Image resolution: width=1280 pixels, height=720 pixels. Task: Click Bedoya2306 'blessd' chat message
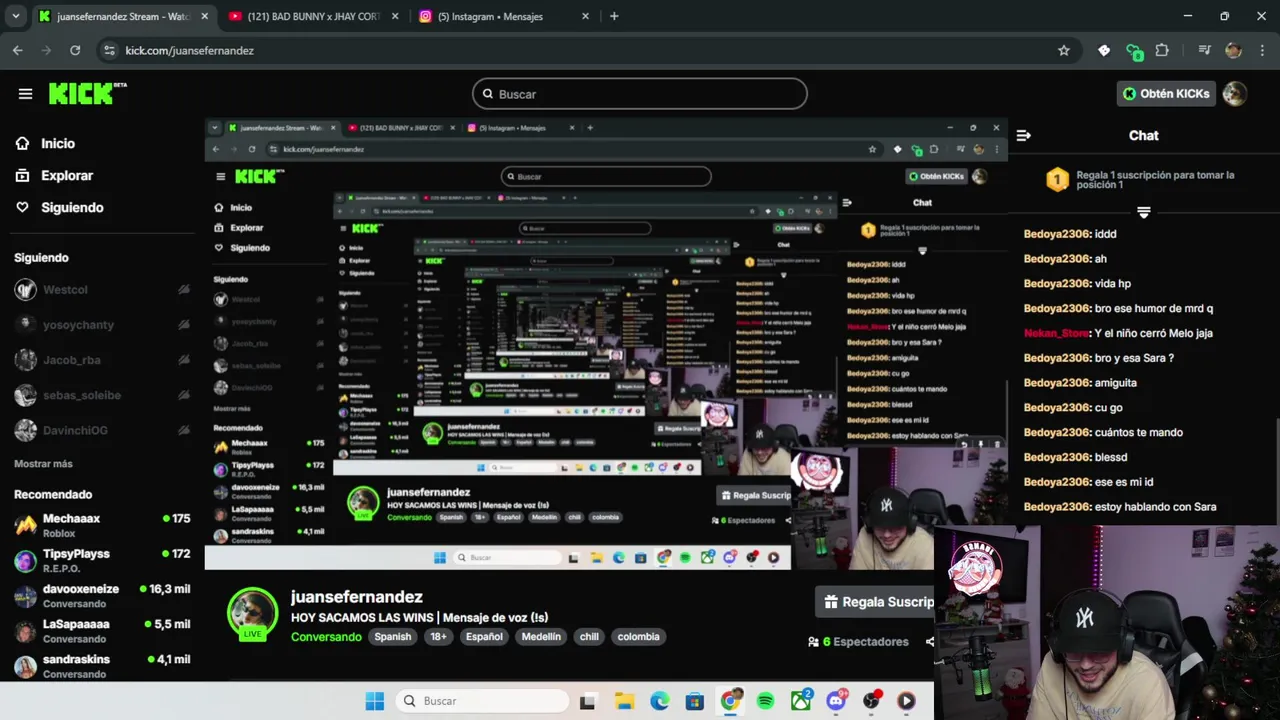point(1075,457)
